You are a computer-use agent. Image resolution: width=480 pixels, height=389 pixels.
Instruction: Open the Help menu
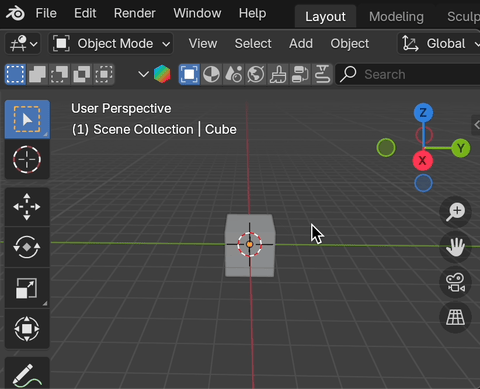252,13
